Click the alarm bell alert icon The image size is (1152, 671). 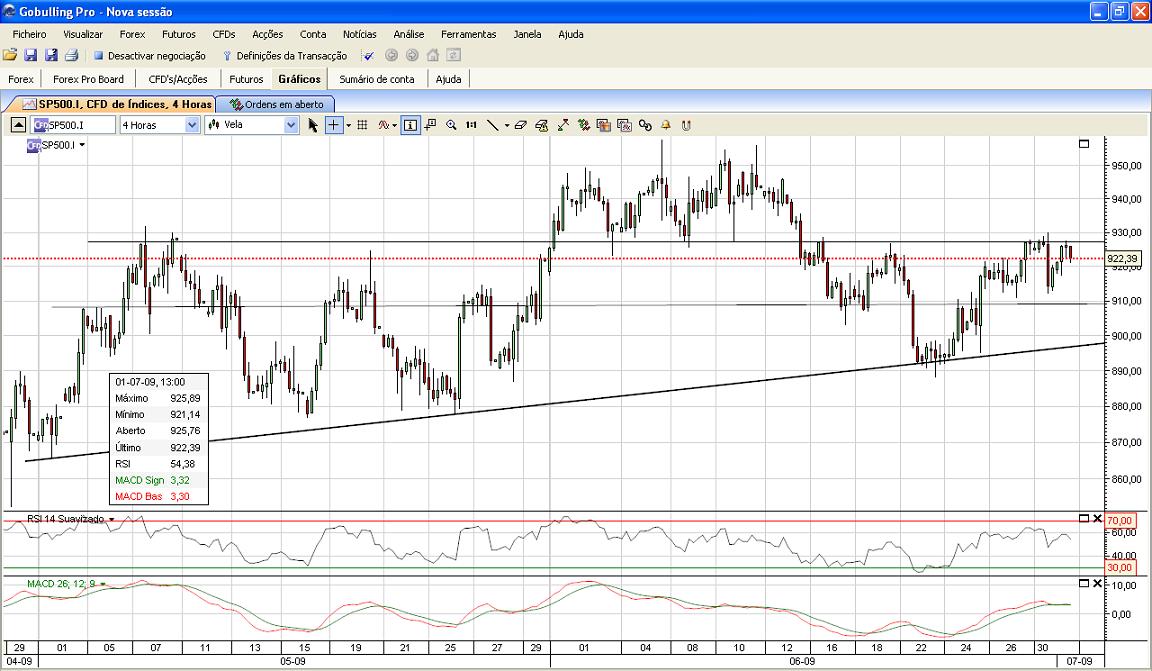(666, 125)
